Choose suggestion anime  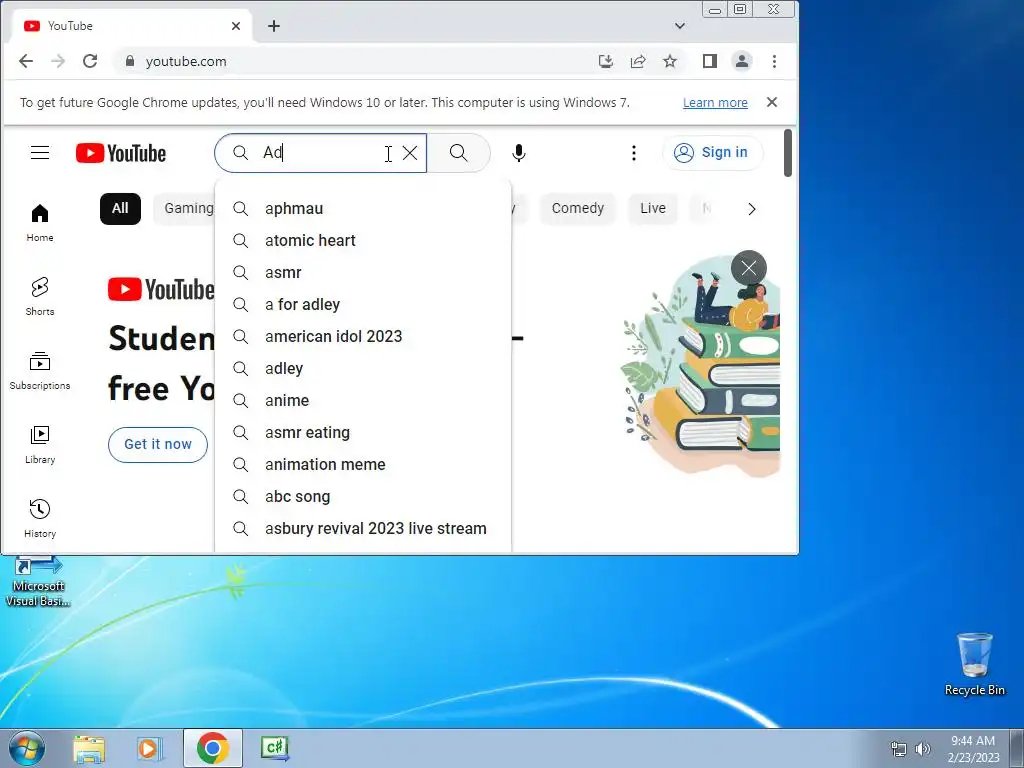(363, 400)
